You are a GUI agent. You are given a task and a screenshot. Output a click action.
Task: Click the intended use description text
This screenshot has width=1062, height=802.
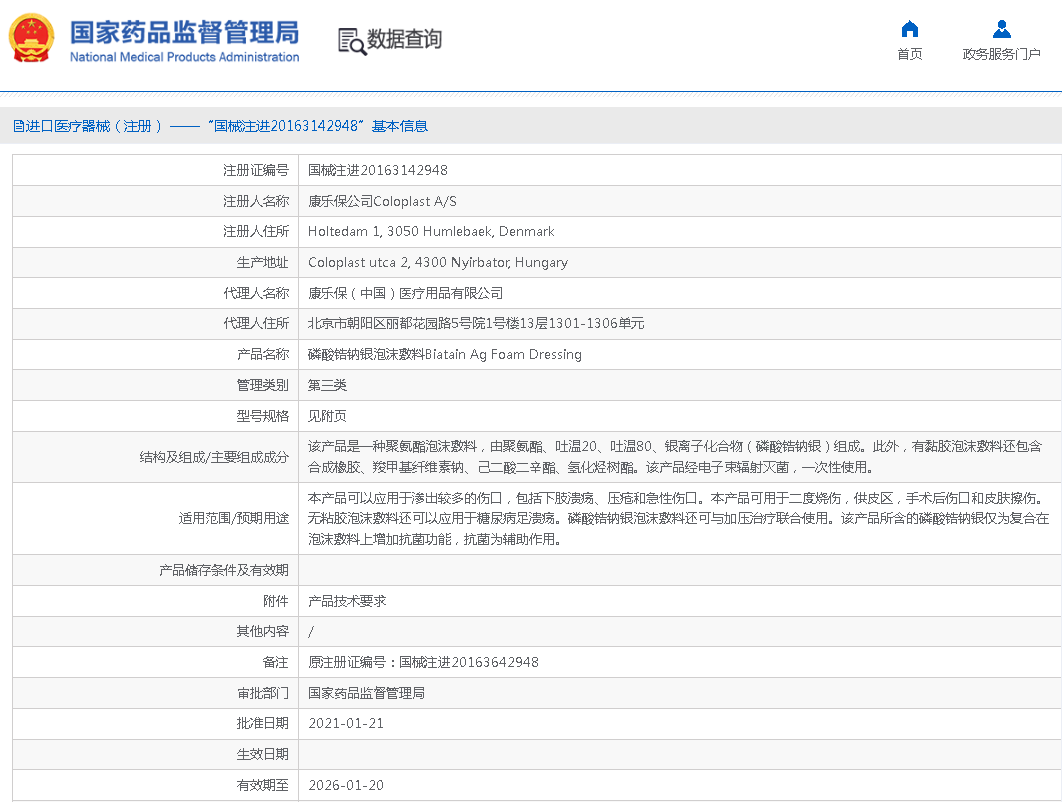tap(678, 519)
